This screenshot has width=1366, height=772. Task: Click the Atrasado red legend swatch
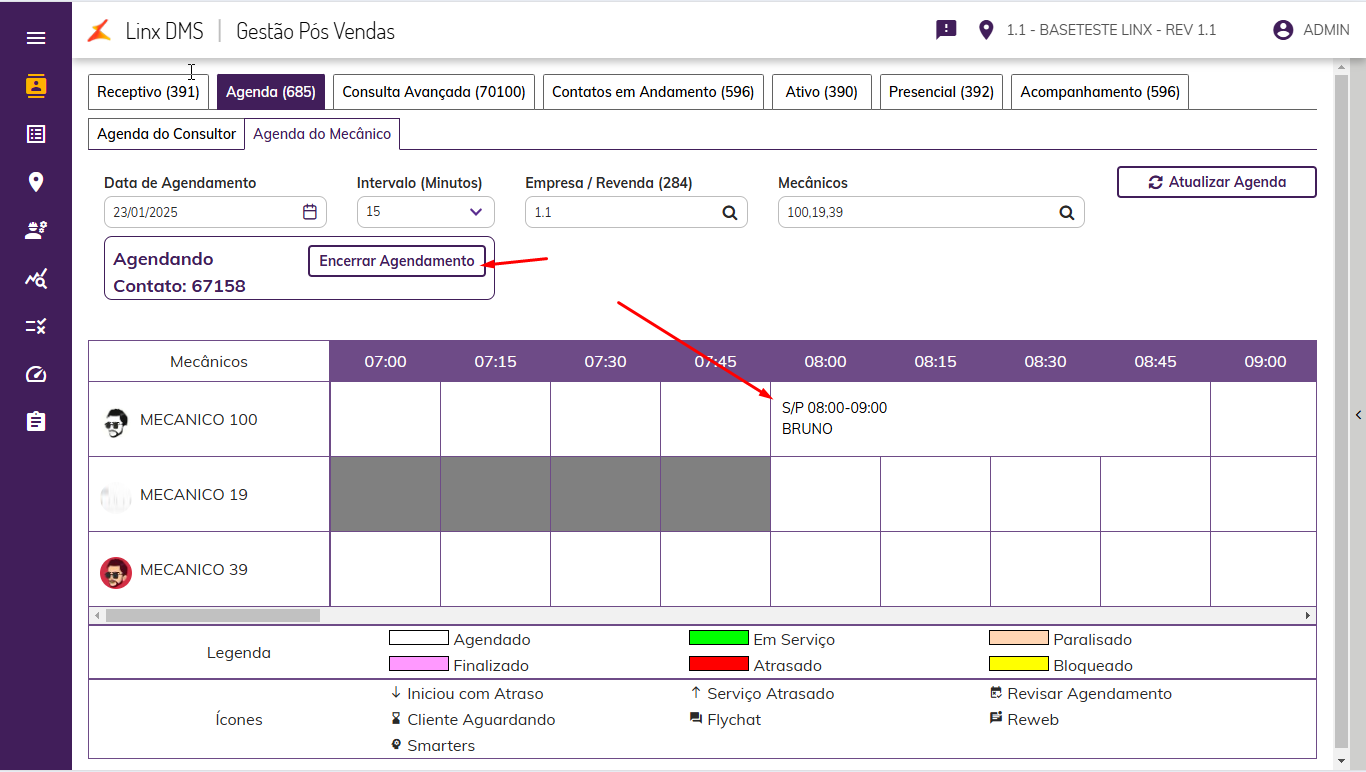tap(719, 664)
